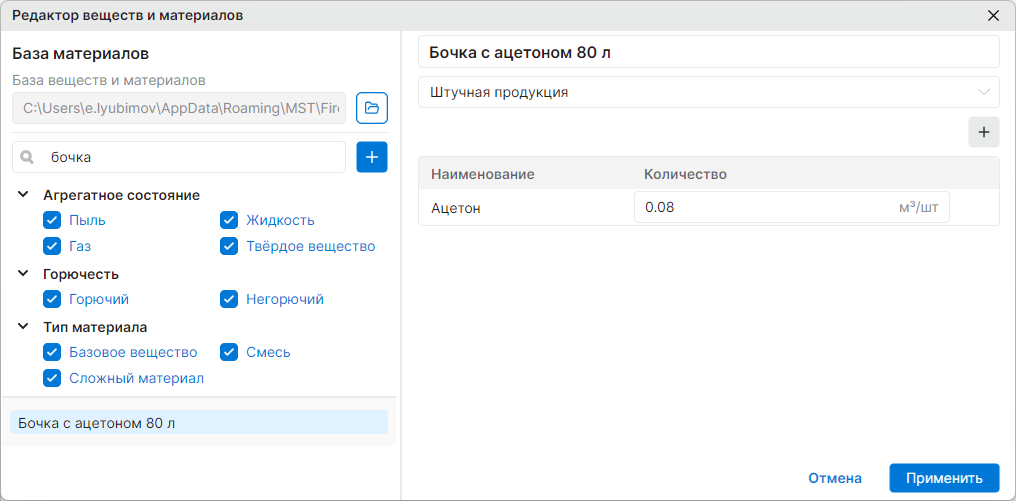Click blue plus to add new material

[372, 157]
